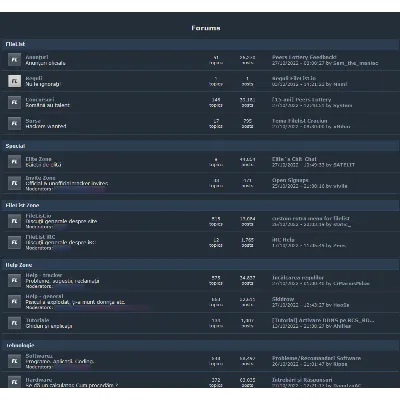Click the FL icon beside Bursa forum

[x=14, y=123]
